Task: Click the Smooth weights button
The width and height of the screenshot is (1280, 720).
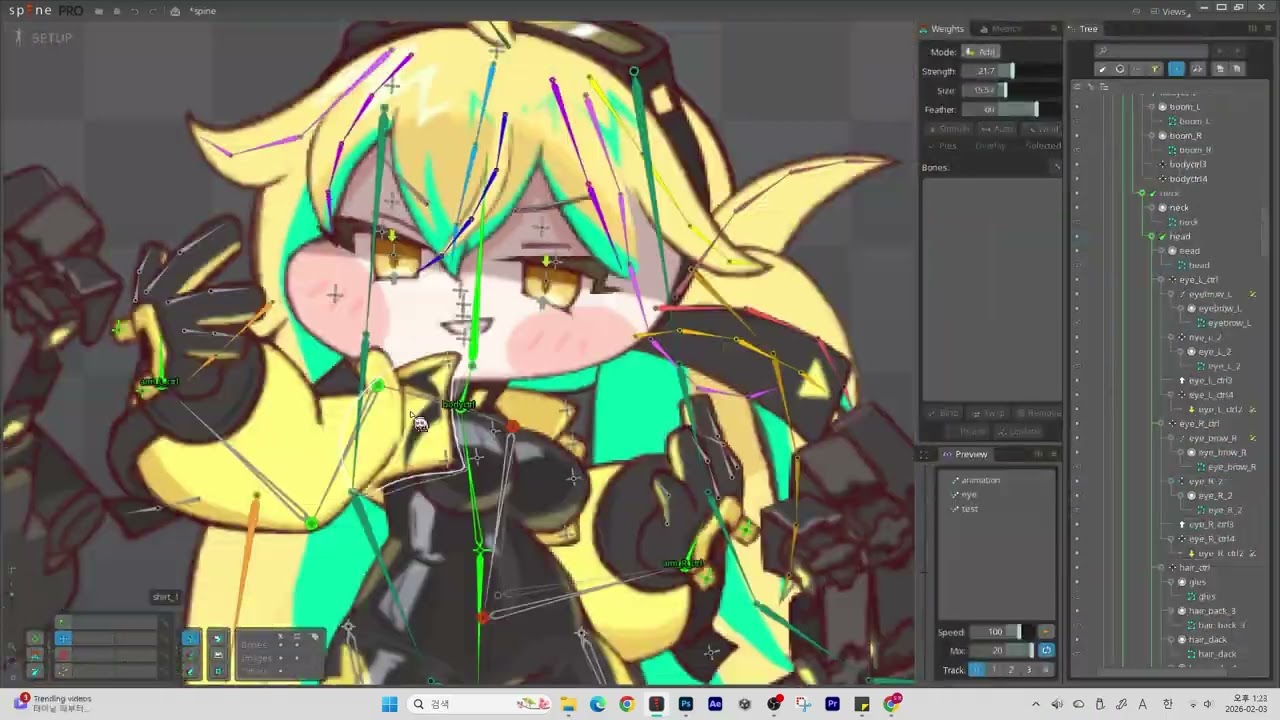Action: 949,129
